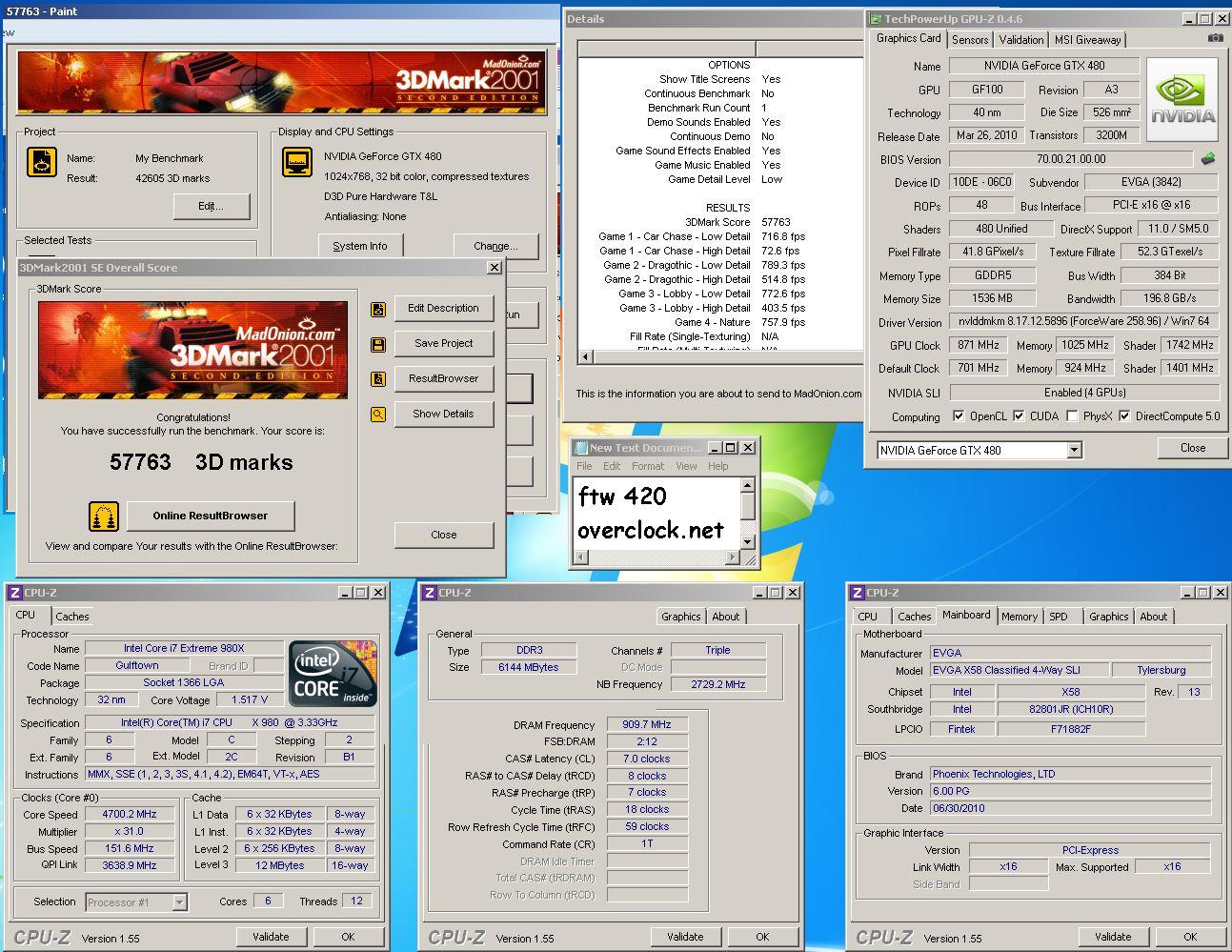Click the Edit Description button

[x=444, y=309]
